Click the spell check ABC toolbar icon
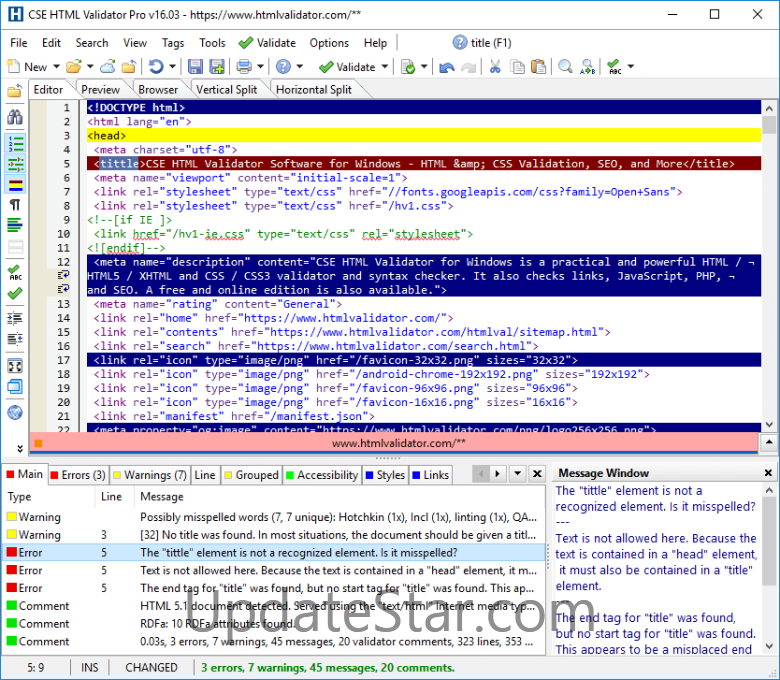This screenshot has width=780, height=680. [614, 67]
